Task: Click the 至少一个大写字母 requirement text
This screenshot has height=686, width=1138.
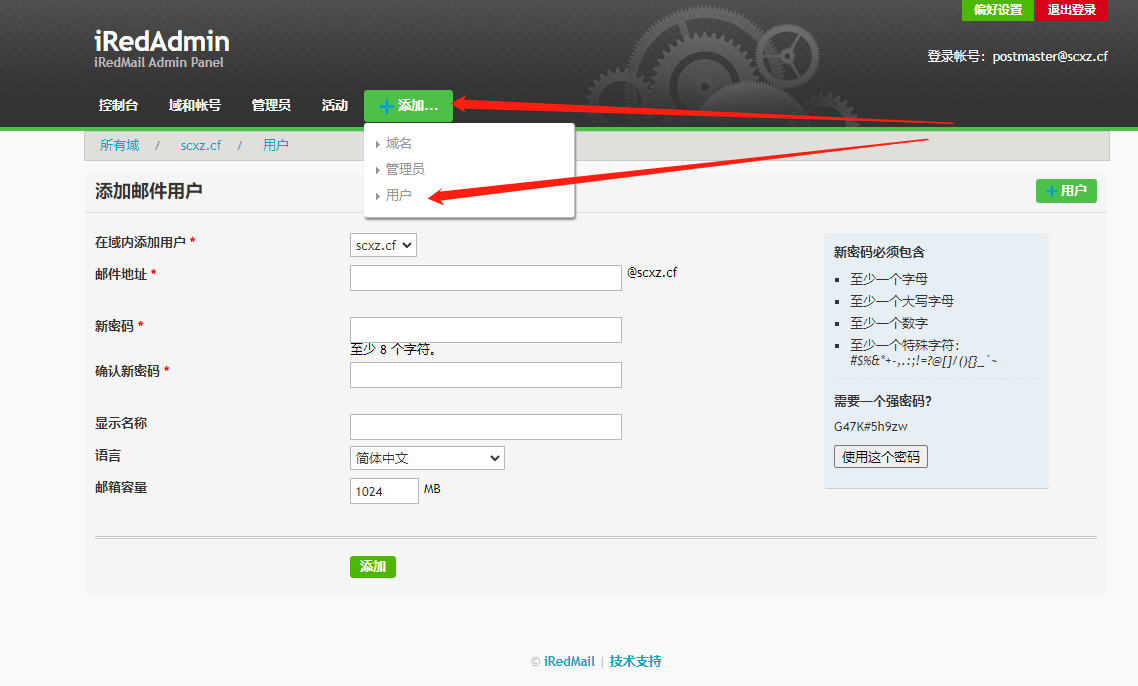Action: pyautogui.click(x=901, y=301)
